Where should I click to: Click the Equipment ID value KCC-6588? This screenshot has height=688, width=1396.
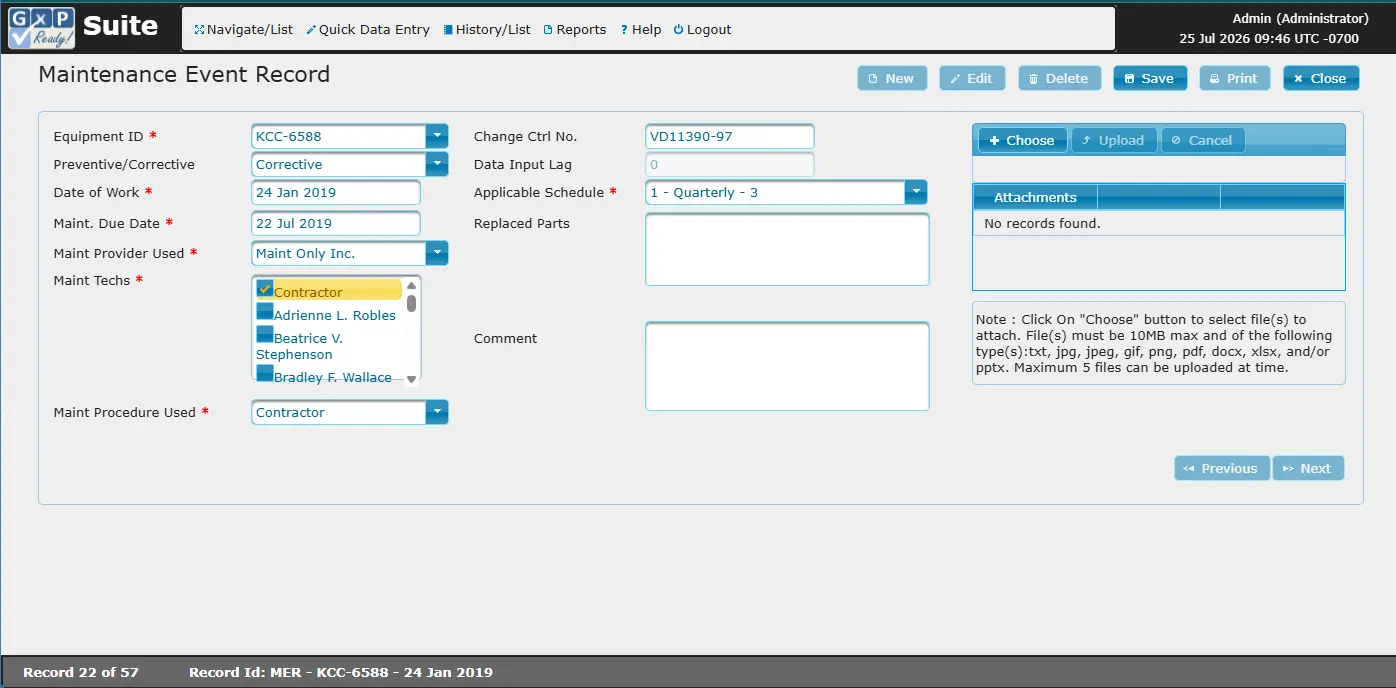tap(289, 137)
